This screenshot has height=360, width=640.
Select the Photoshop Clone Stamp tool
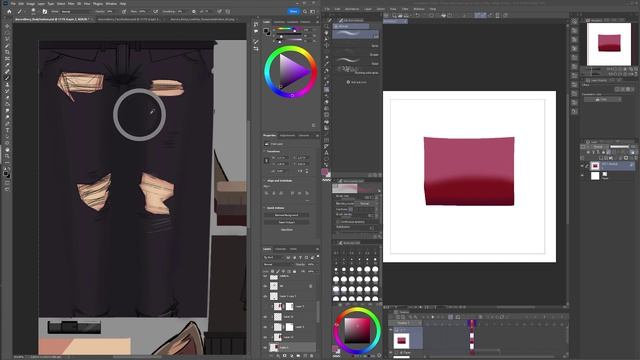coord(7,84)
